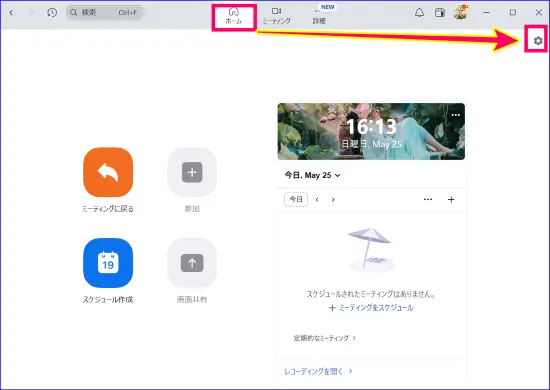The image size is (550, 390).
Task: Open the history clock icon
Action: pos(52,13)
